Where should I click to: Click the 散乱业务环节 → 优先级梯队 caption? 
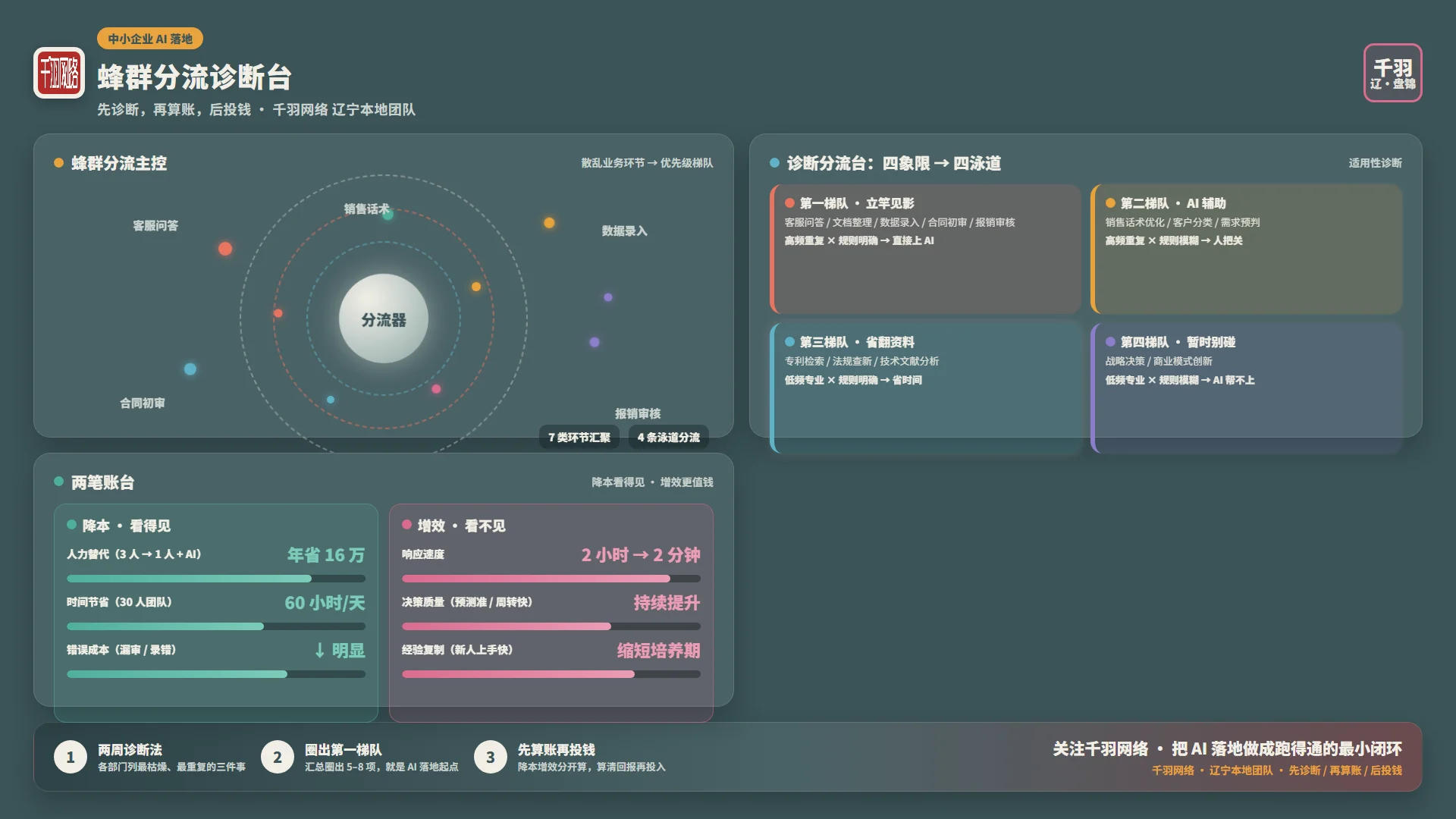click(x=647, y=163)
